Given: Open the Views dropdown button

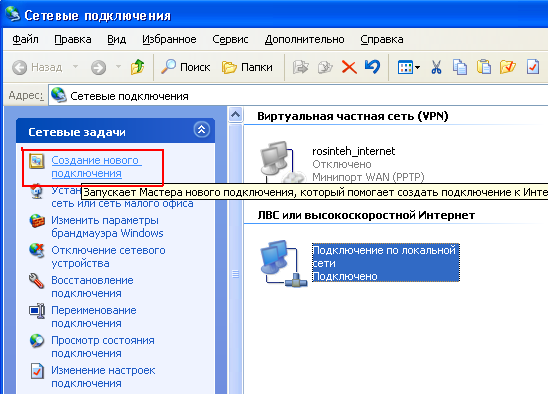Looking at the screenshot, I should point(409,67).
